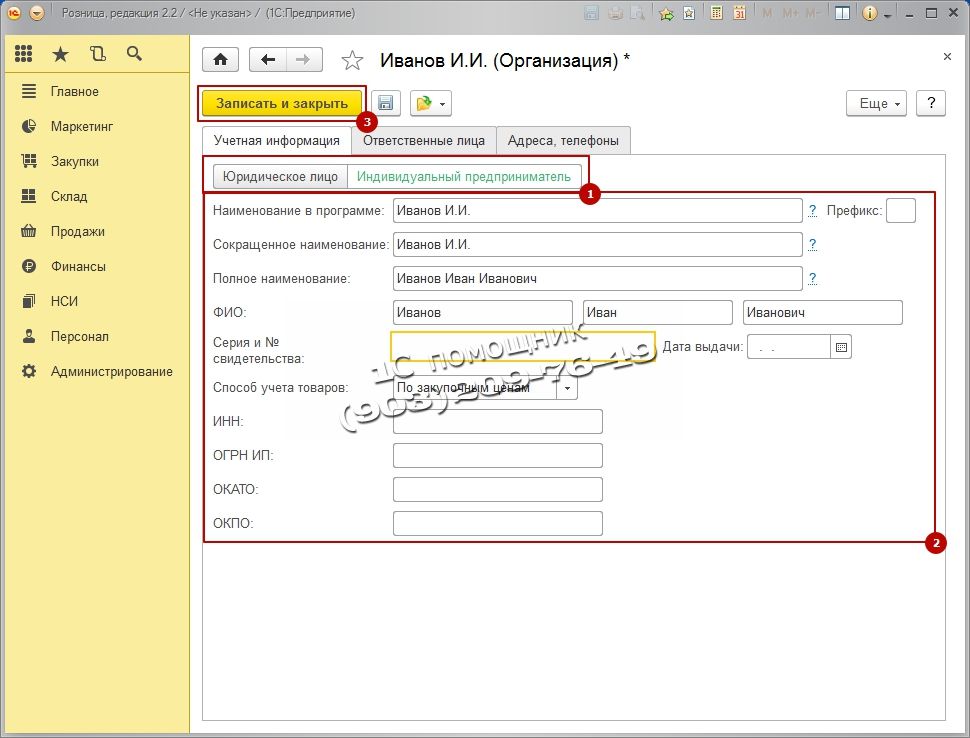Open the calculator icon in title bar
Viewport: 970px width, 738px height.
coord(715,14)
